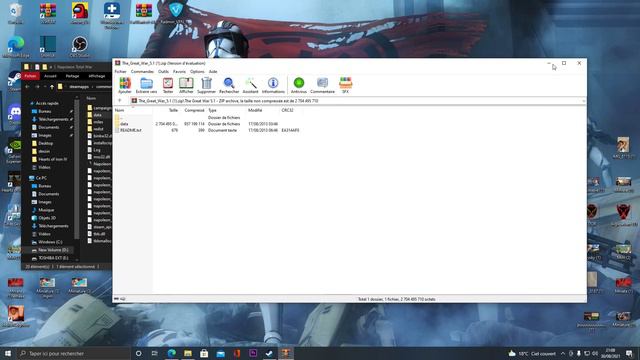Open the Favoris menu
640x360 pixels.
pos(179,71)
